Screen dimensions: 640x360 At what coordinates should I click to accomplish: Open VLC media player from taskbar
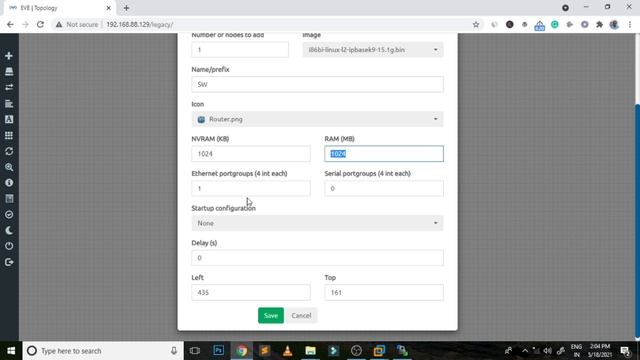(287, 351)
